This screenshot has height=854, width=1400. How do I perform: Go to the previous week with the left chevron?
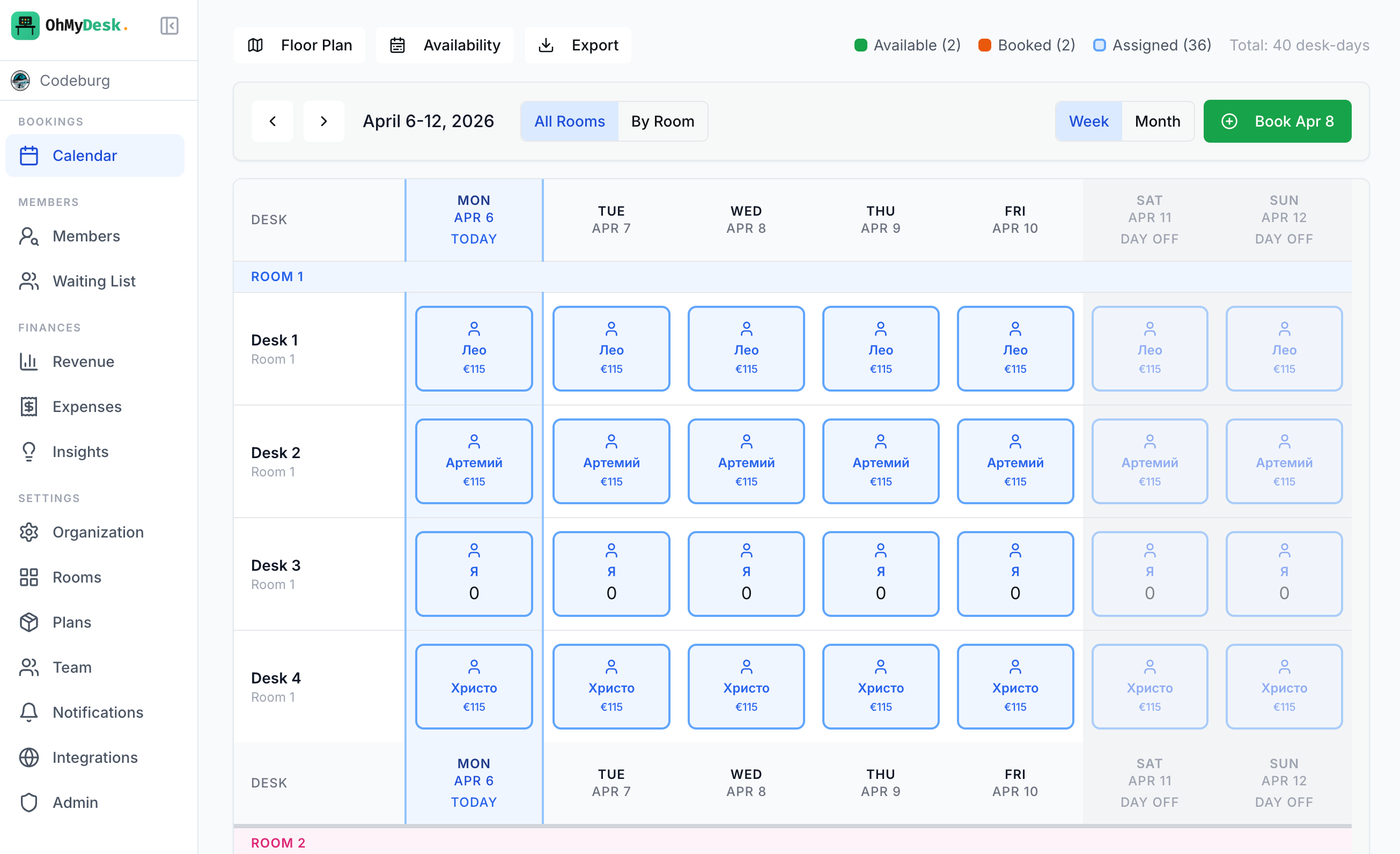pos(272,121)
